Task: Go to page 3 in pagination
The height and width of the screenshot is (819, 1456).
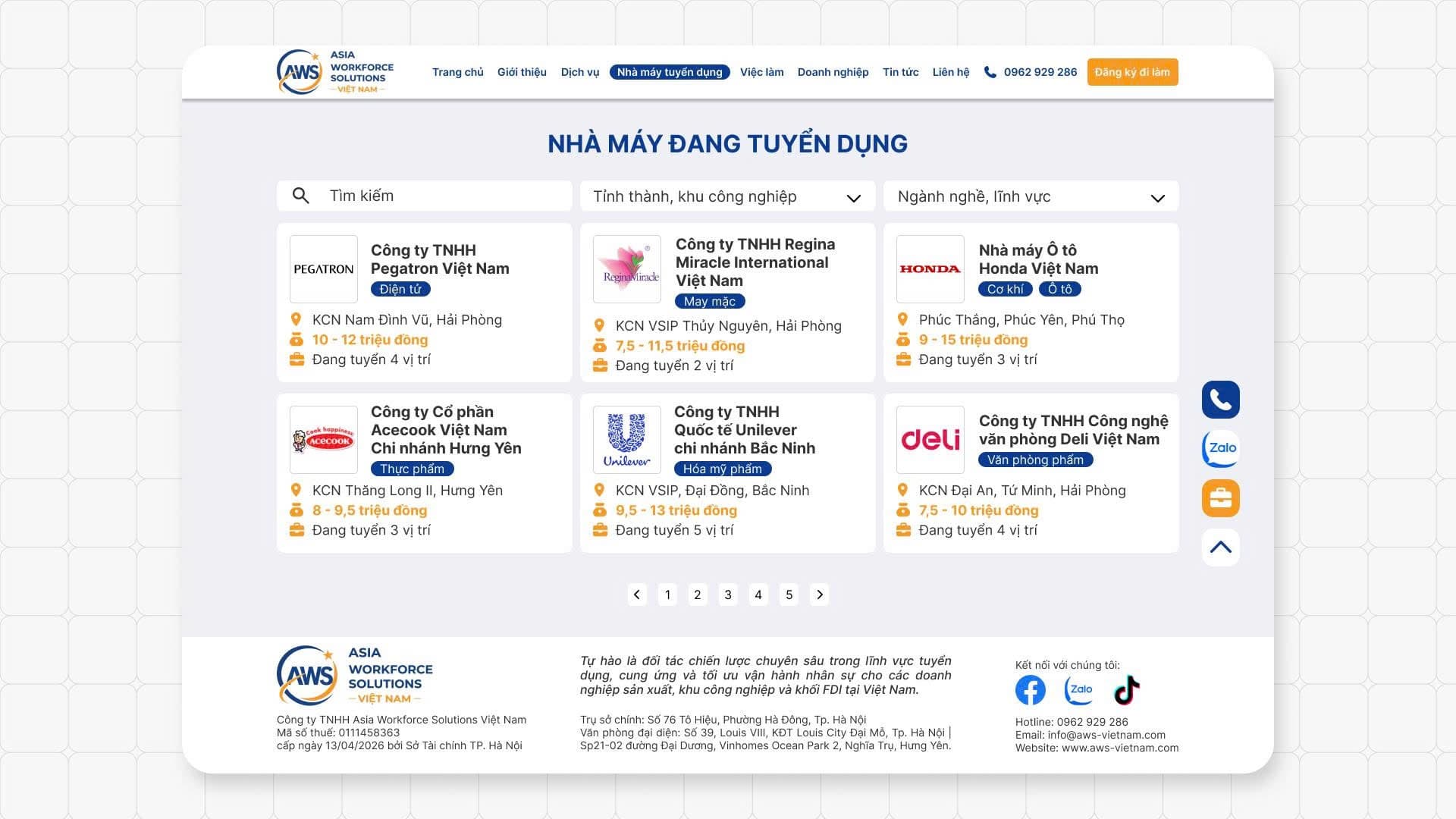Action: [x=728, y=595]
